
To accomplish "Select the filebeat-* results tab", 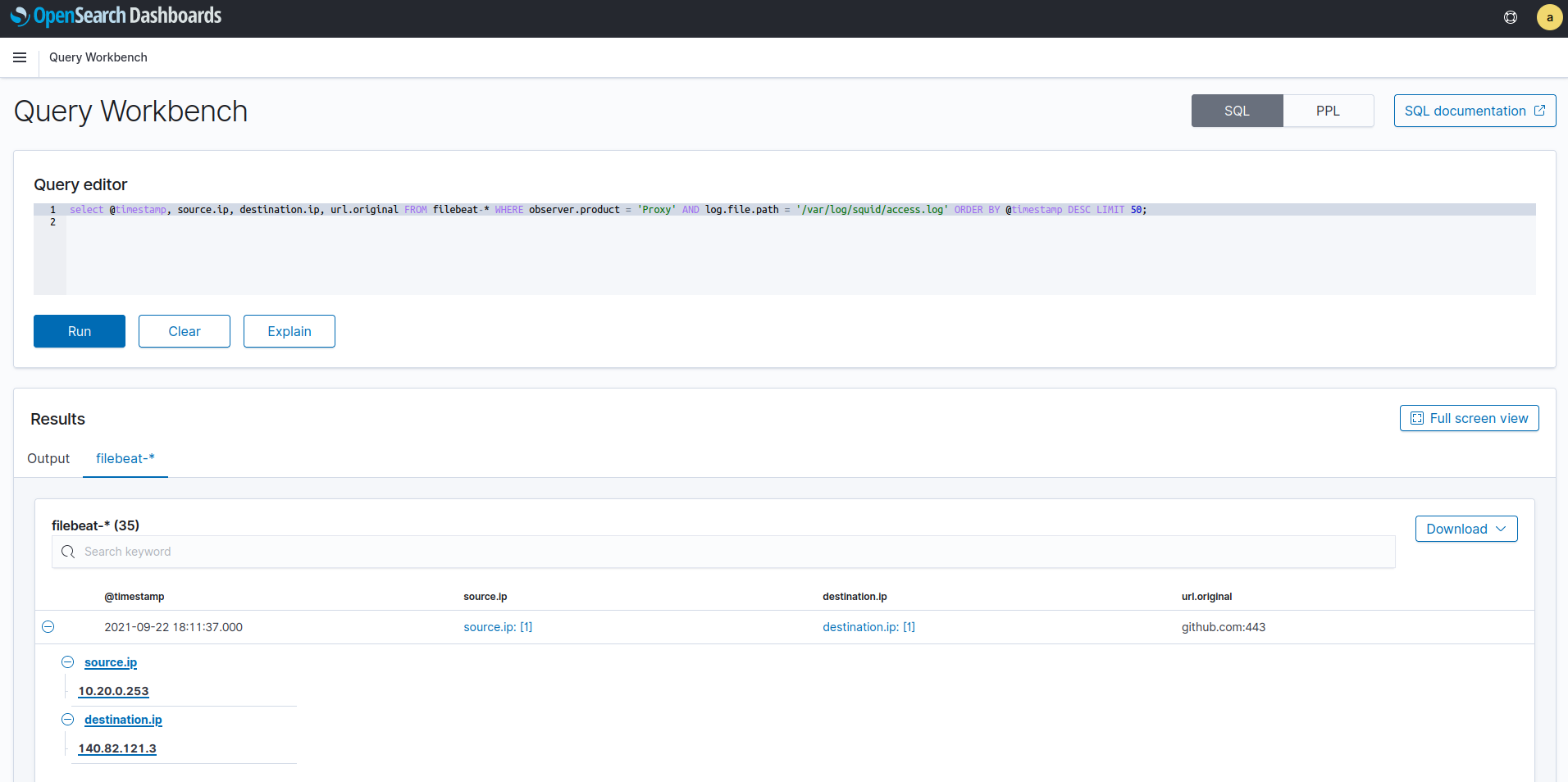I will (x=125, y=458).
